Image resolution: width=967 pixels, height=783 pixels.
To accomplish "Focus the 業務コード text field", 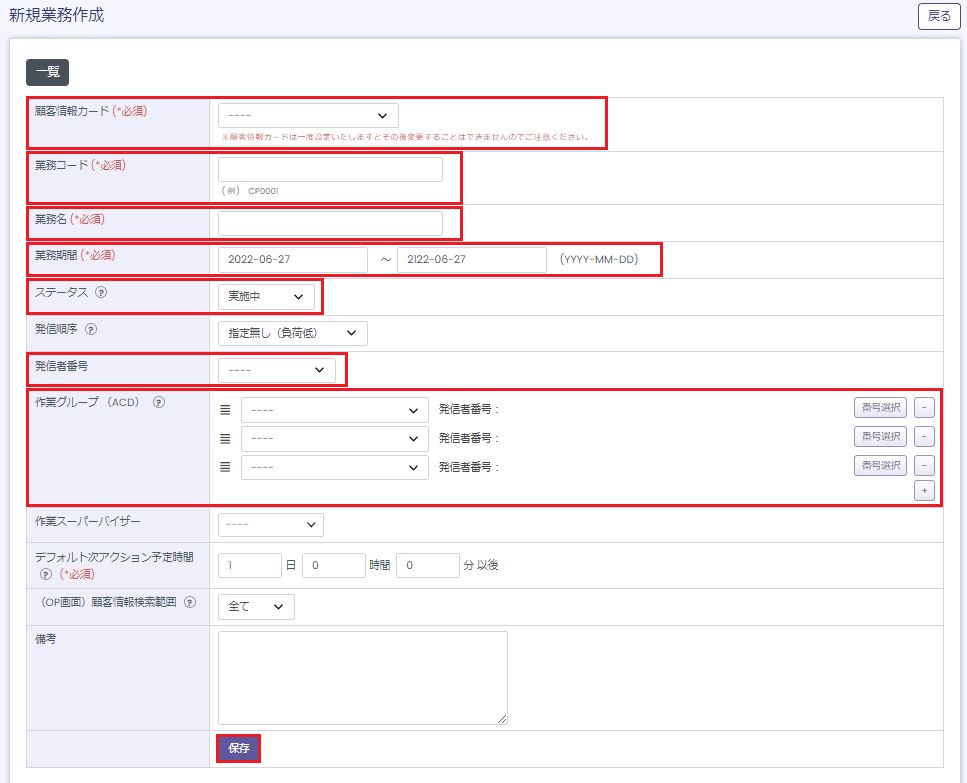I will tap(330, 170).
